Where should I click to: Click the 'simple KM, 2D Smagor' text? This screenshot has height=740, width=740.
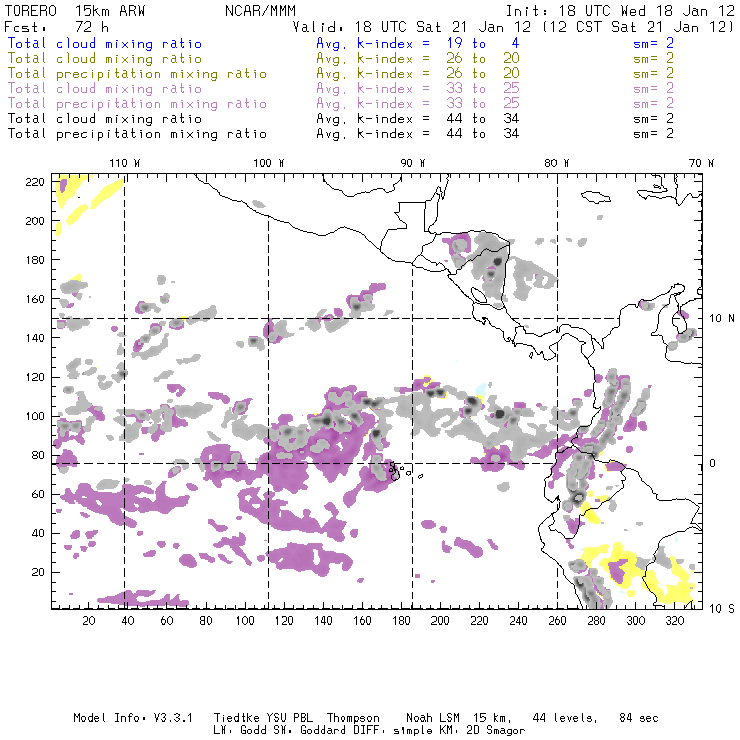pyautogui.click(x=459, y=731)
